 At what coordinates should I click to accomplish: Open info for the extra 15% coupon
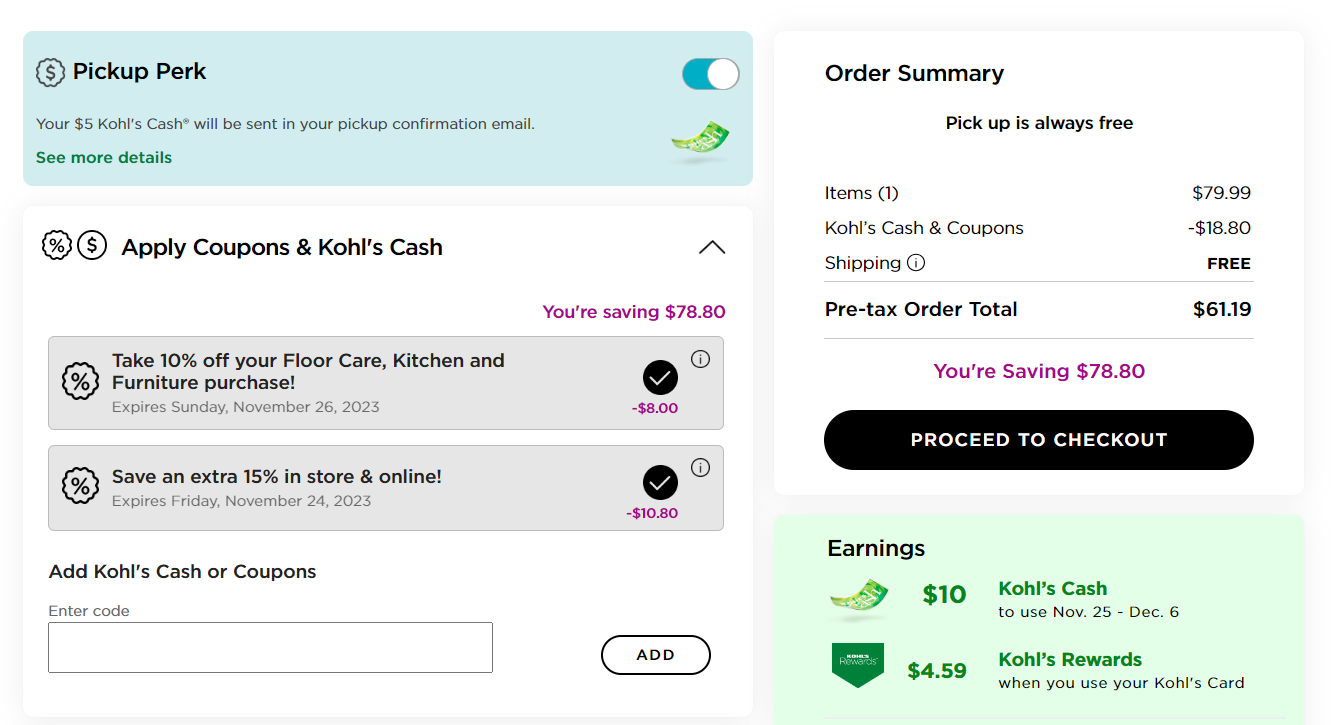(700, 468)
